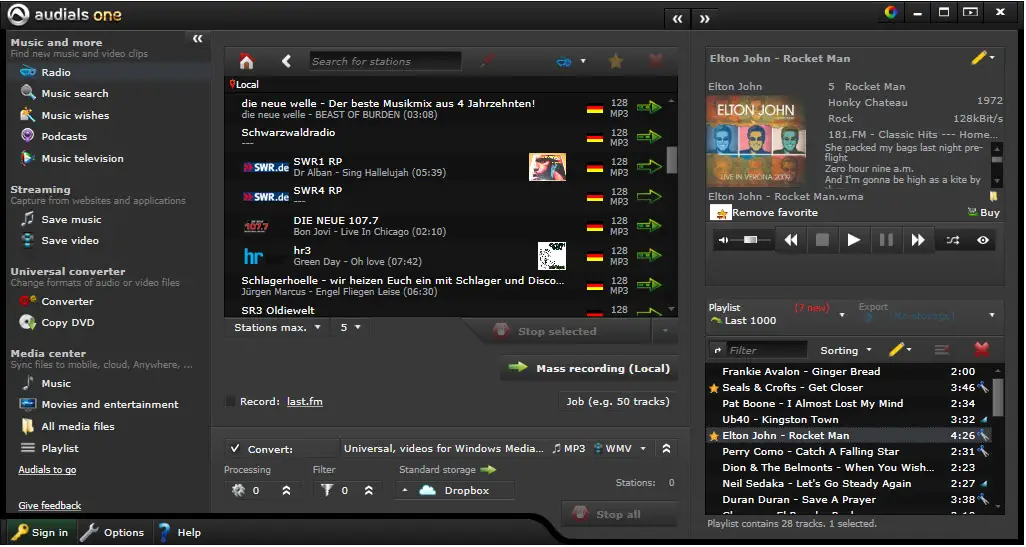
Task: Toggle the visualization eye button
Action: 983,240
